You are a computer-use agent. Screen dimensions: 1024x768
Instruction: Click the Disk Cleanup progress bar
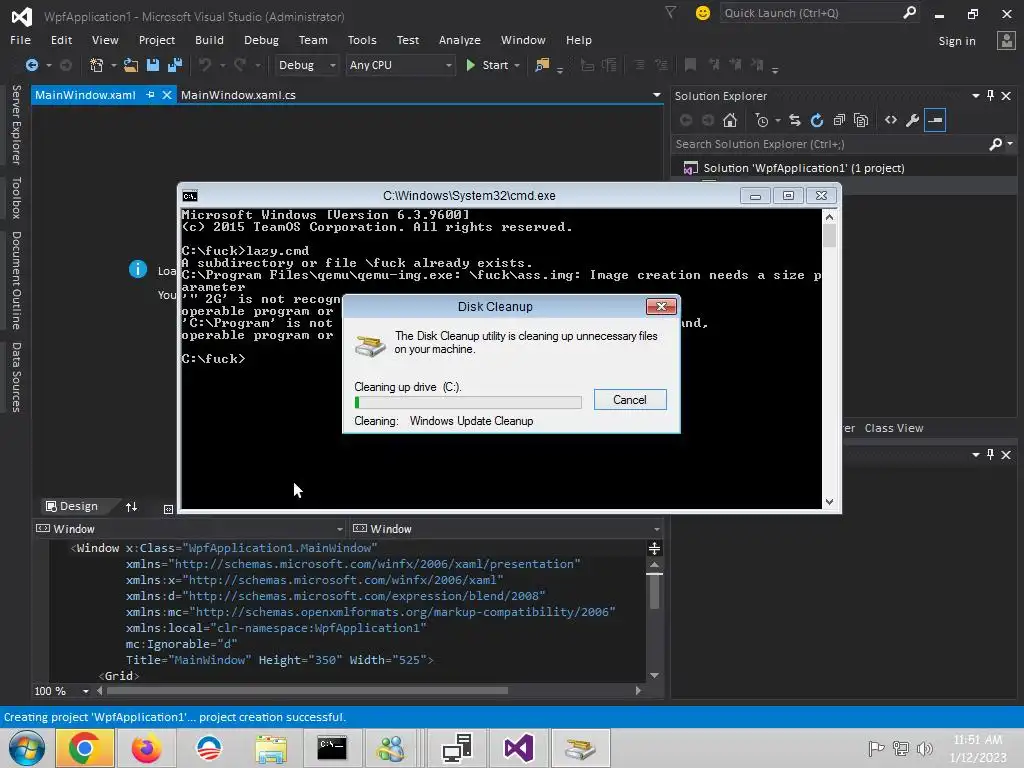click(x=468, y=402)
